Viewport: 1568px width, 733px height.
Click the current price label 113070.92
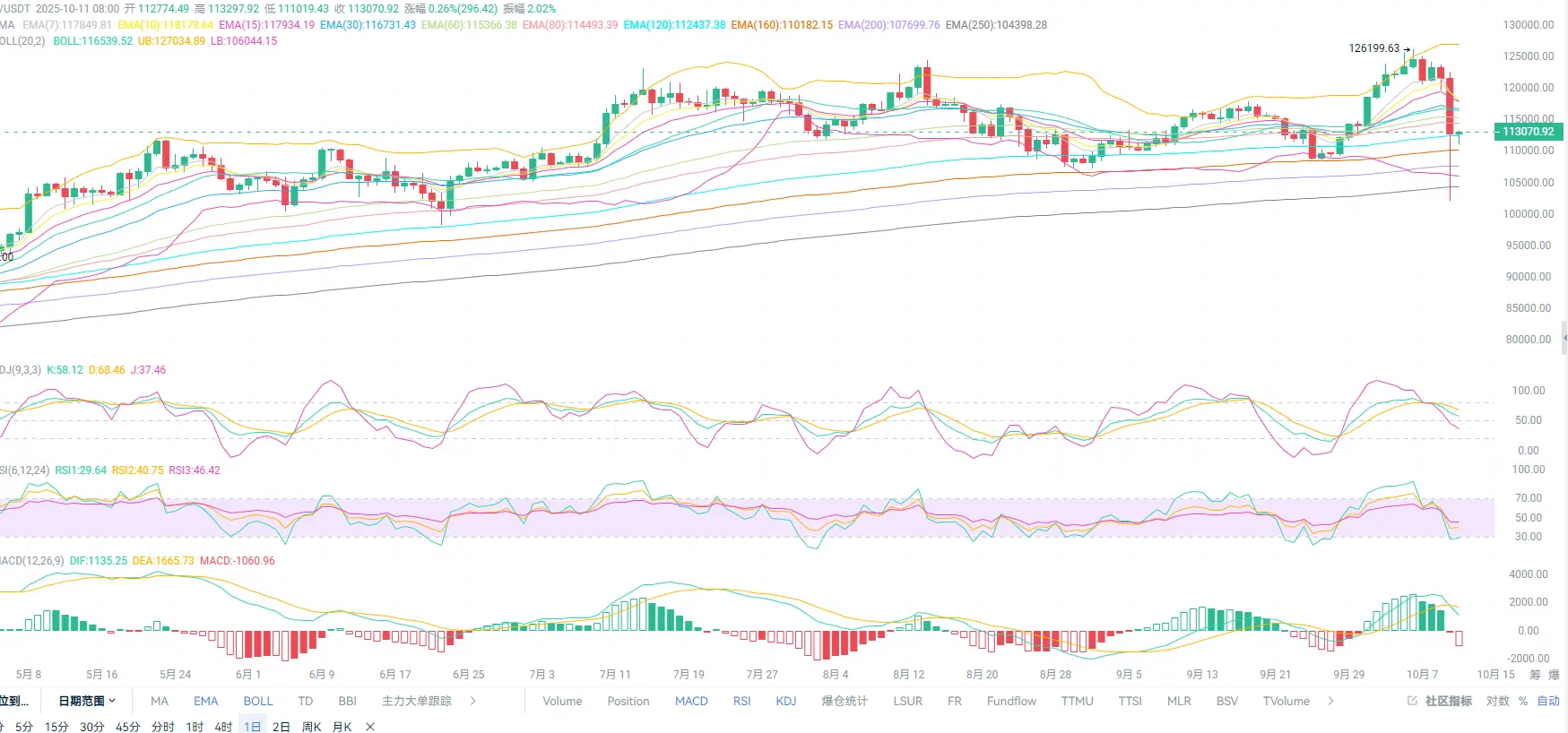coord(1529,132)
